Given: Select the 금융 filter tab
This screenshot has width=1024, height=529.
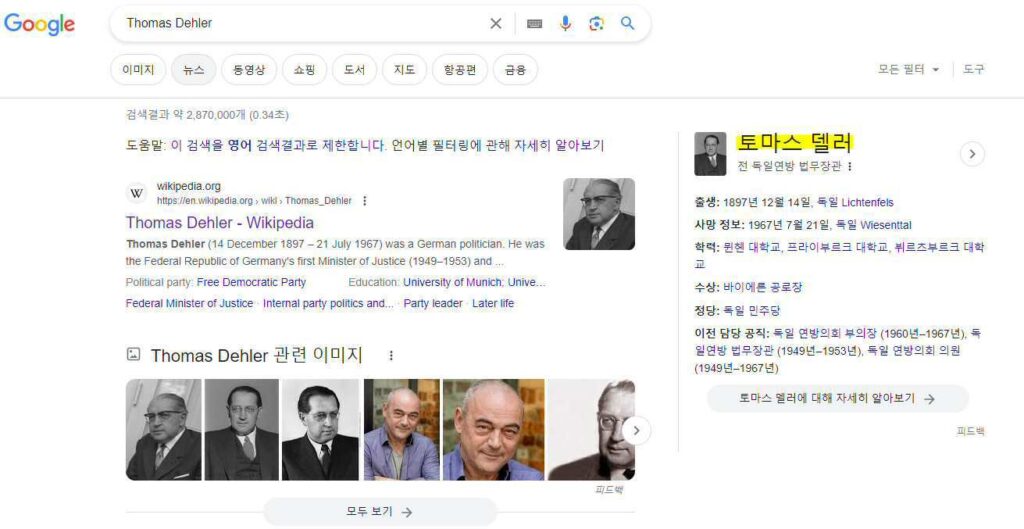Looking at the screenshot, I should tap(515, 70).
